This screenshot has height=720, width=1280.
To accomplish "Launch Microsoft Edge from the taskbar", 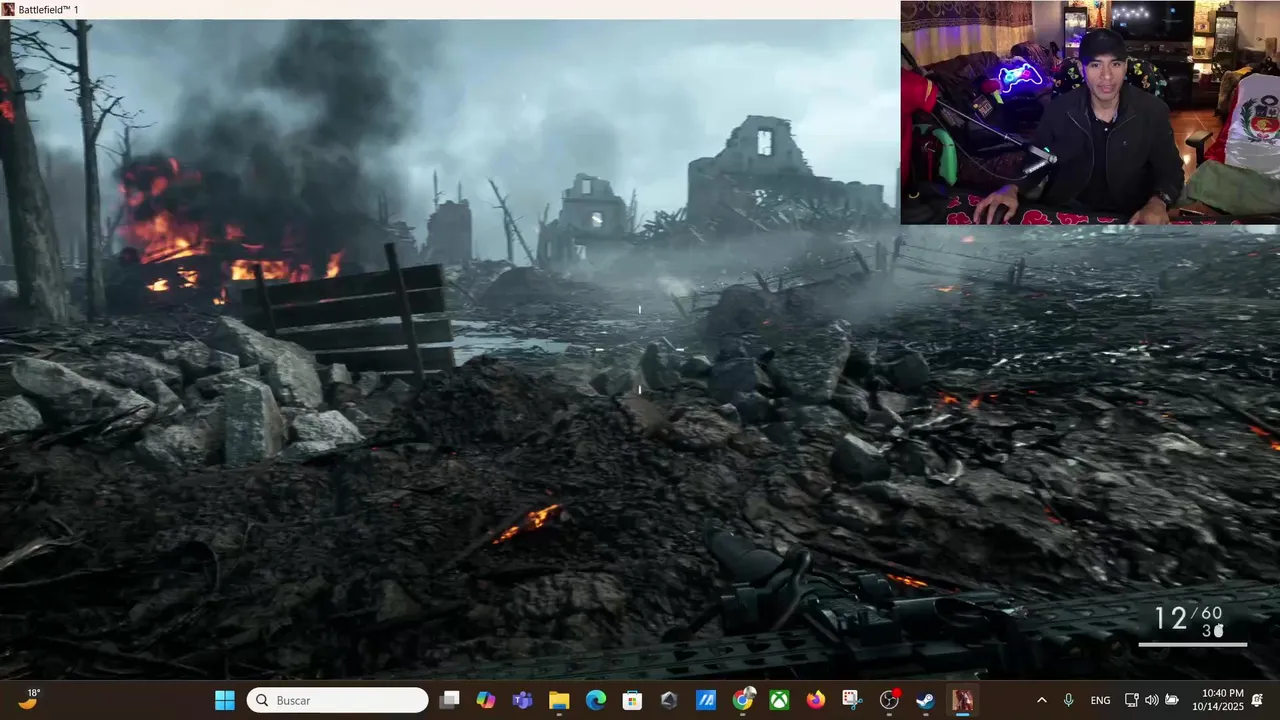I will 596,700.
